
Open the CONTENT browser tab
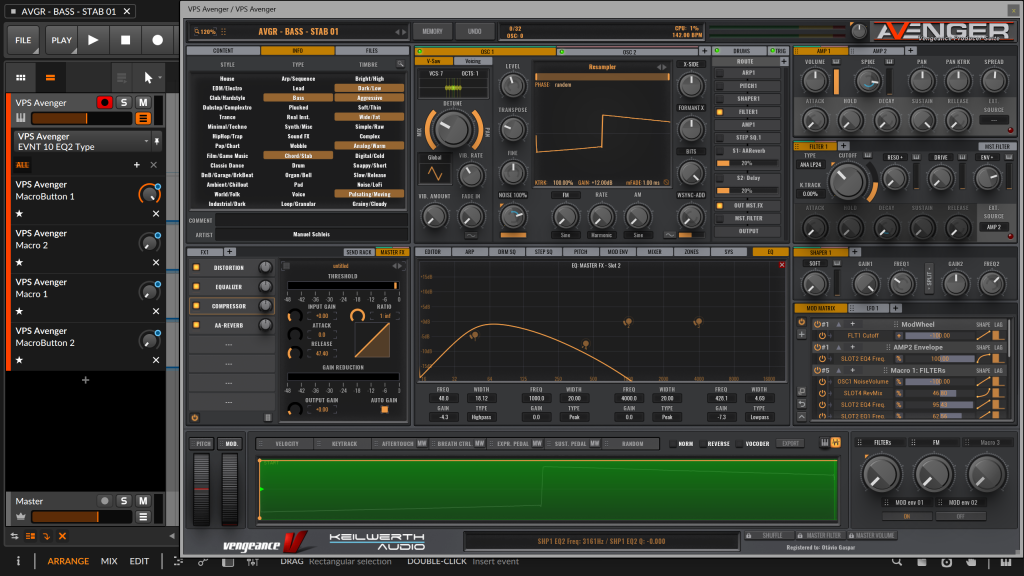[223, 50]
